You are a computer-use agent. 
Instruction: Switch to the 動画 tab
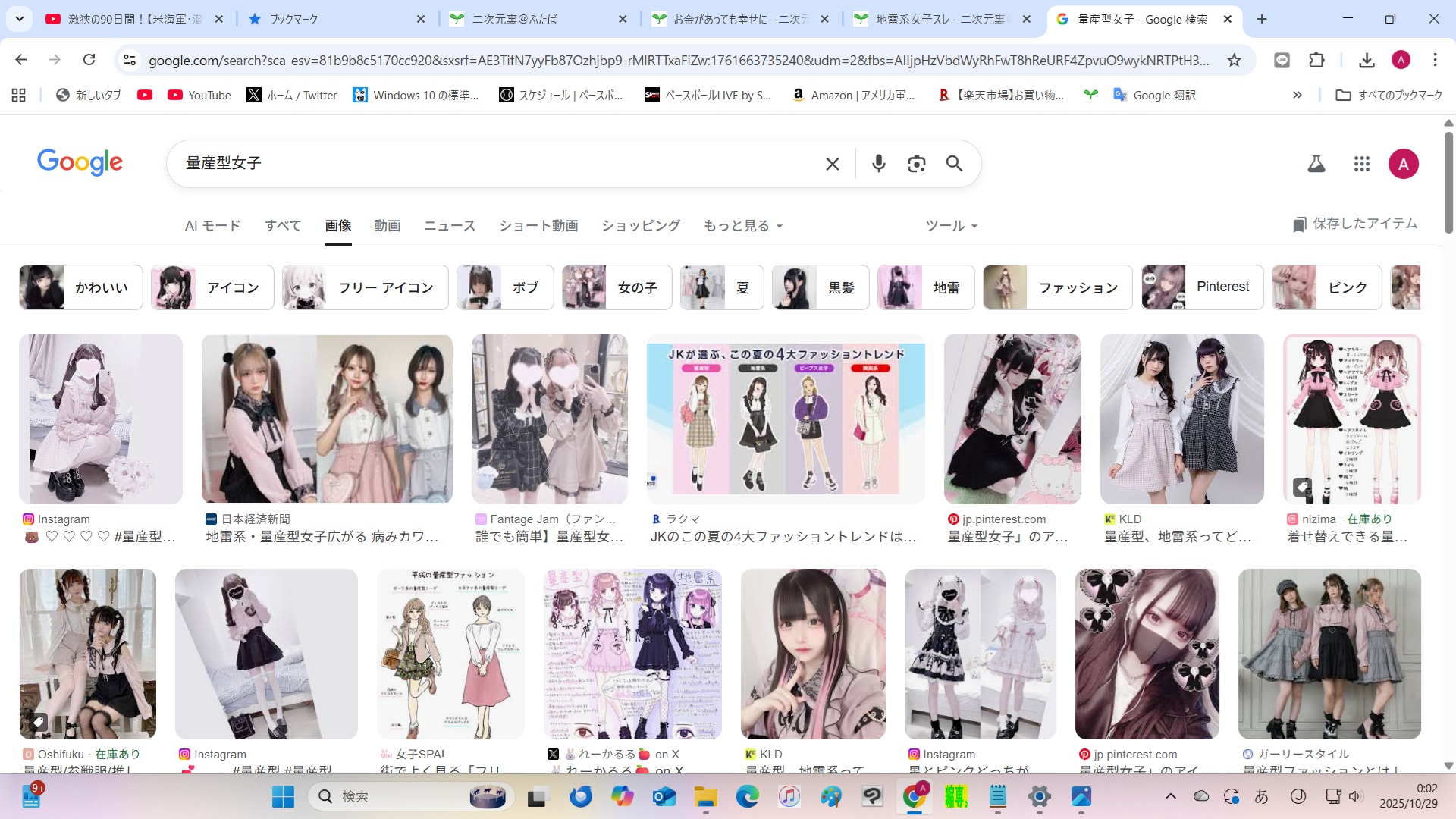pyautogui.click(x=387, y=226)
